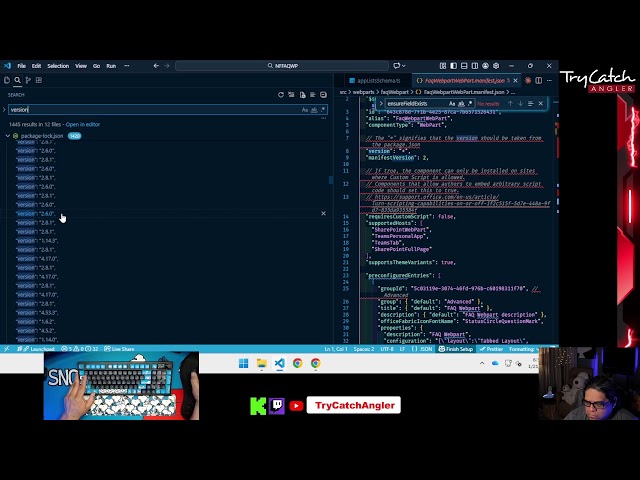
Task: Collapse the package-lock.json results group
Action: point(8,136)
